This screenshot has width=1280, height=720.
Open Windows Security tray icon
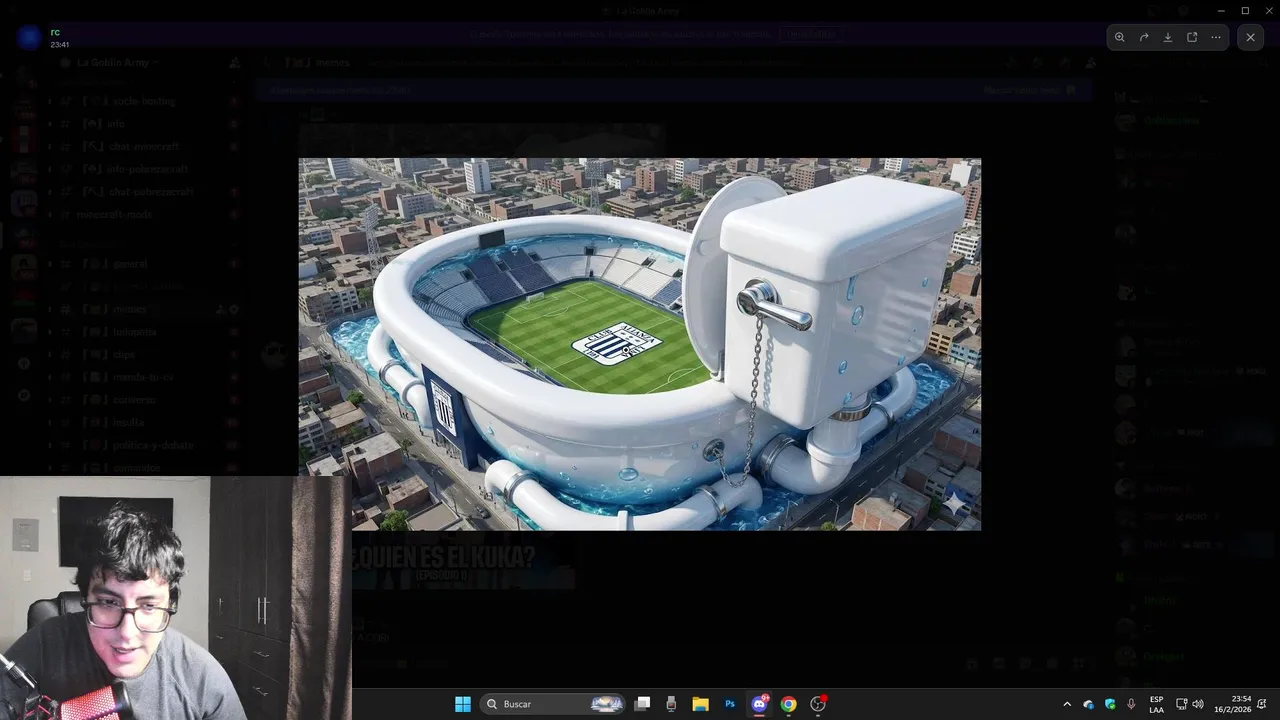[x=1110, y=704]
